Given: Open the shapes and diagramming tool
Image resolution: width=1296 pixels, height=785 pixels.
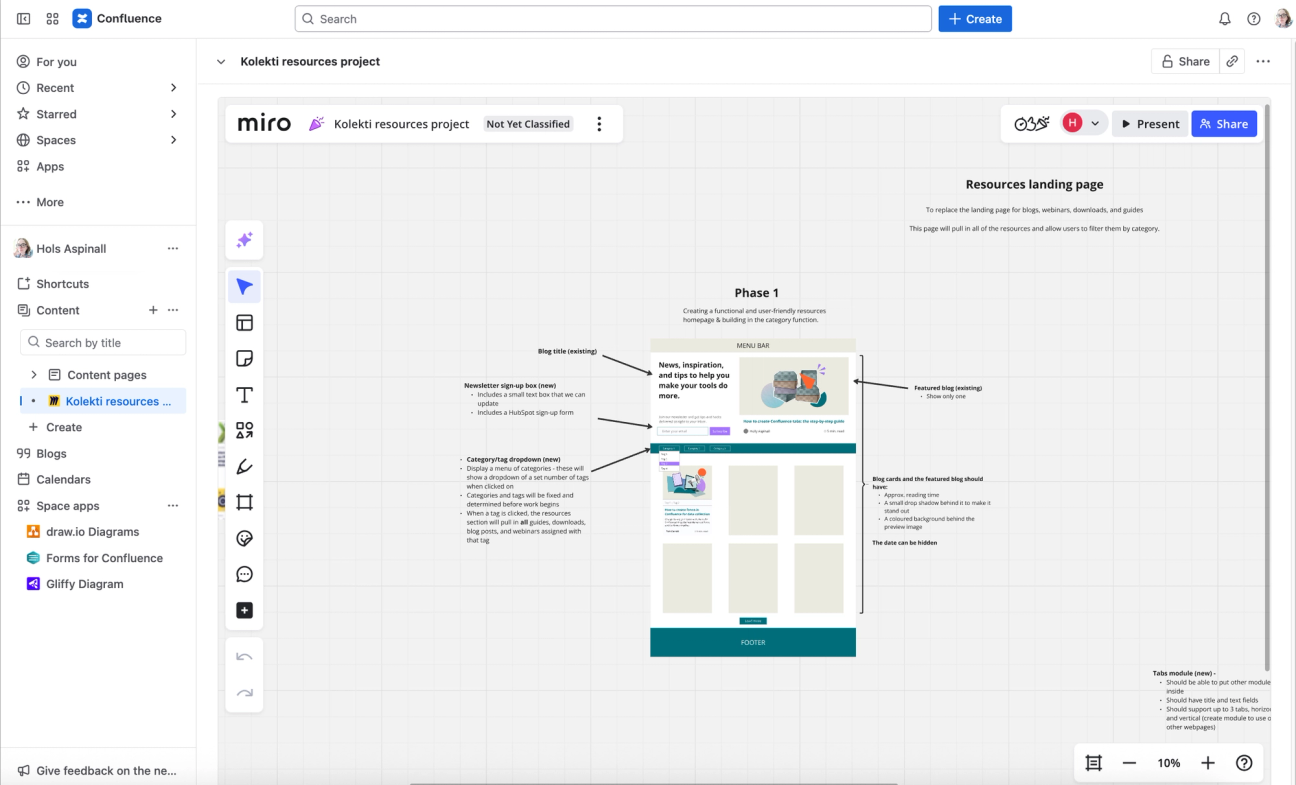Looking at the screenshot, I should 244,430.
